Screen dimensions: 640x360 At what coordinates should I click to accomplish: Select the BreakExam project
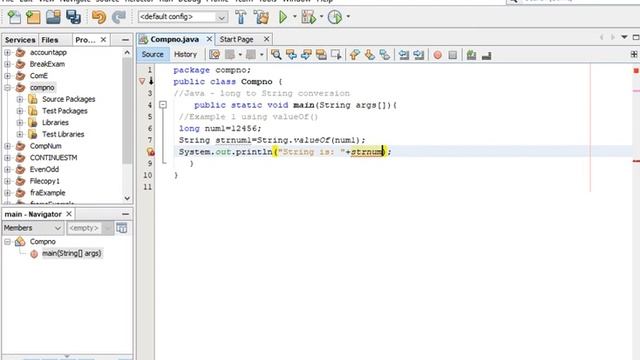[x=47, y=64]
